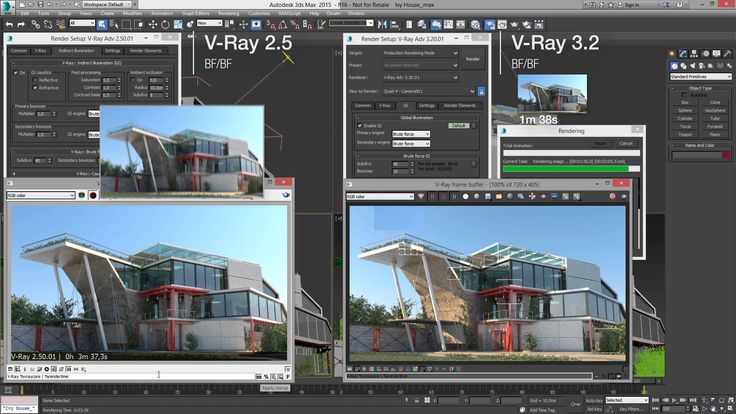This screenshot has height=414, width=736.
Task: Select the Geometry category icon
Action: coord(674,66)
